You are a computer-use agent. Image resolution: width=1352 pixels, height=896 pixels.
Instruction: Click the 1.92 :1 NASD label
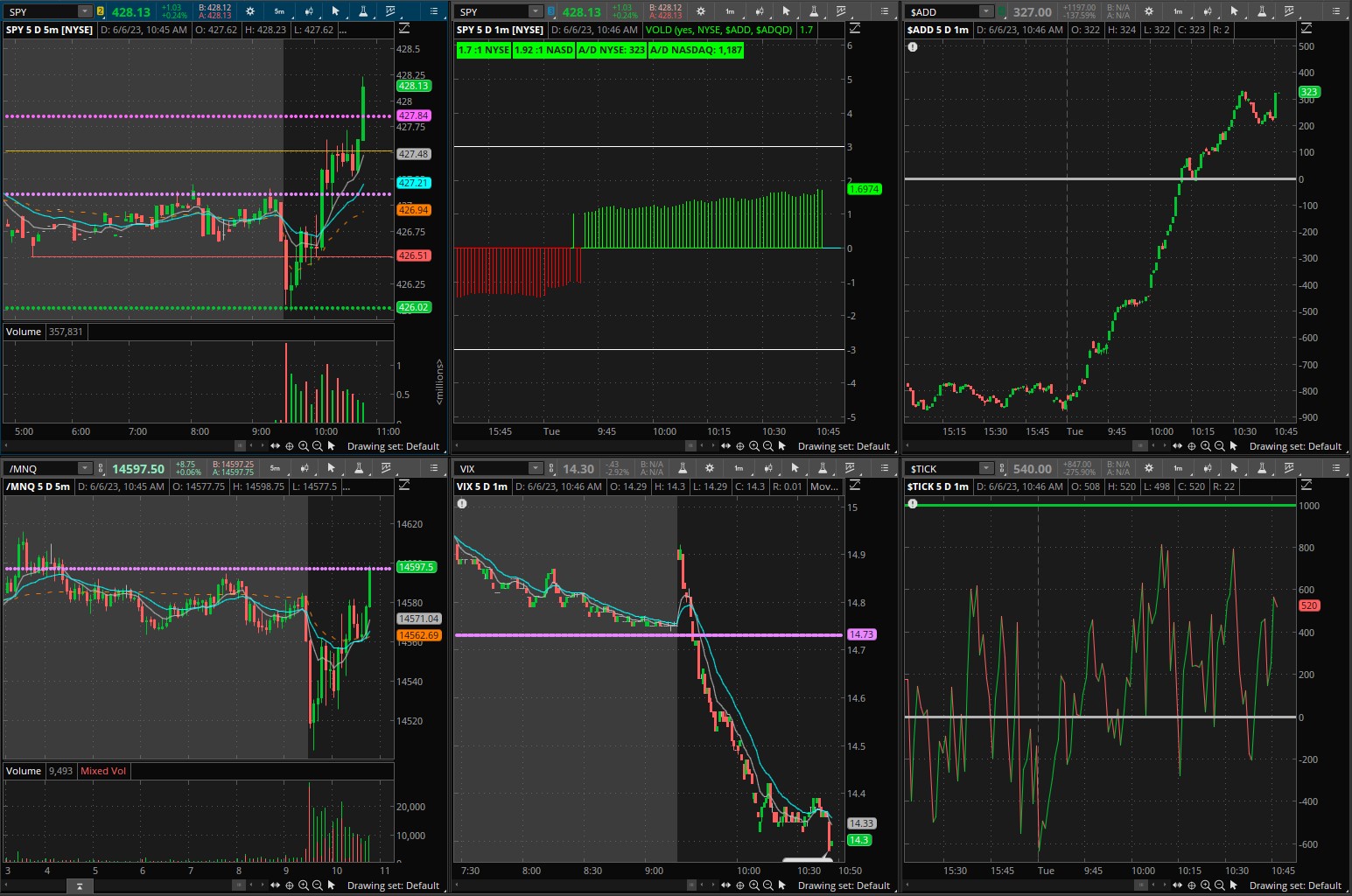(x=543, y=50)
